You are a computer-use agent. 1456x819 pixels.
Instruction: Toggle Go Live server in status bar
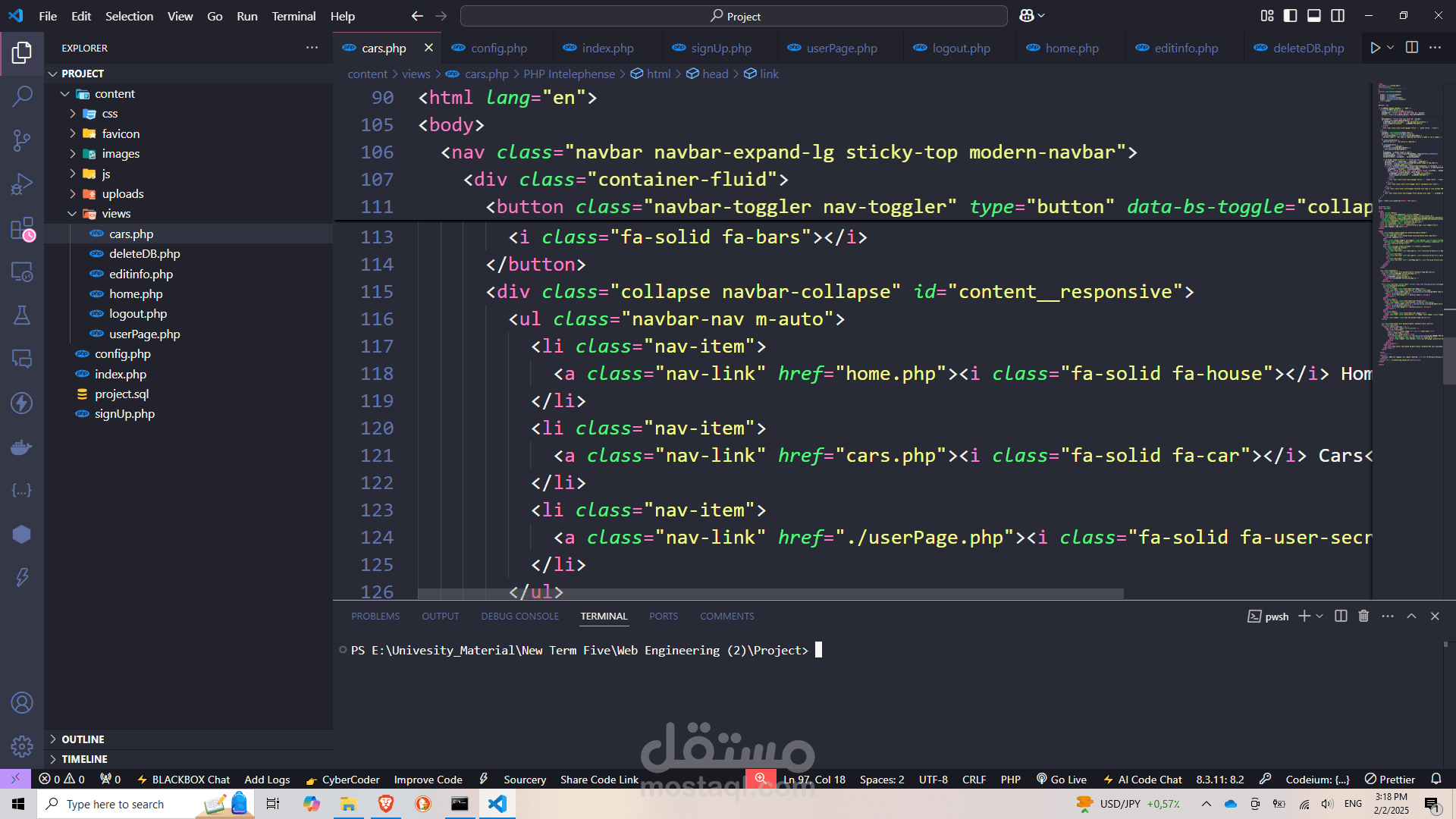[1062, 780]
